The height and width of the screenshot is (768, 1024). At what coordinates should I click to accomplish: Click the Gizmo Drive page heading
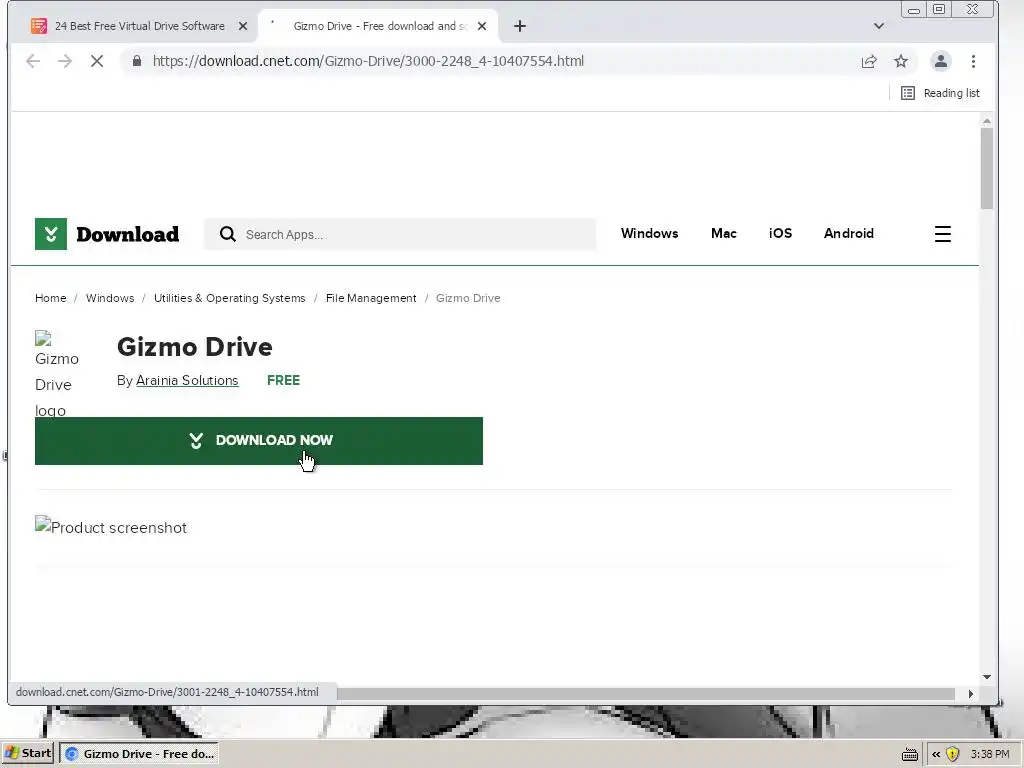coord(195,347)
